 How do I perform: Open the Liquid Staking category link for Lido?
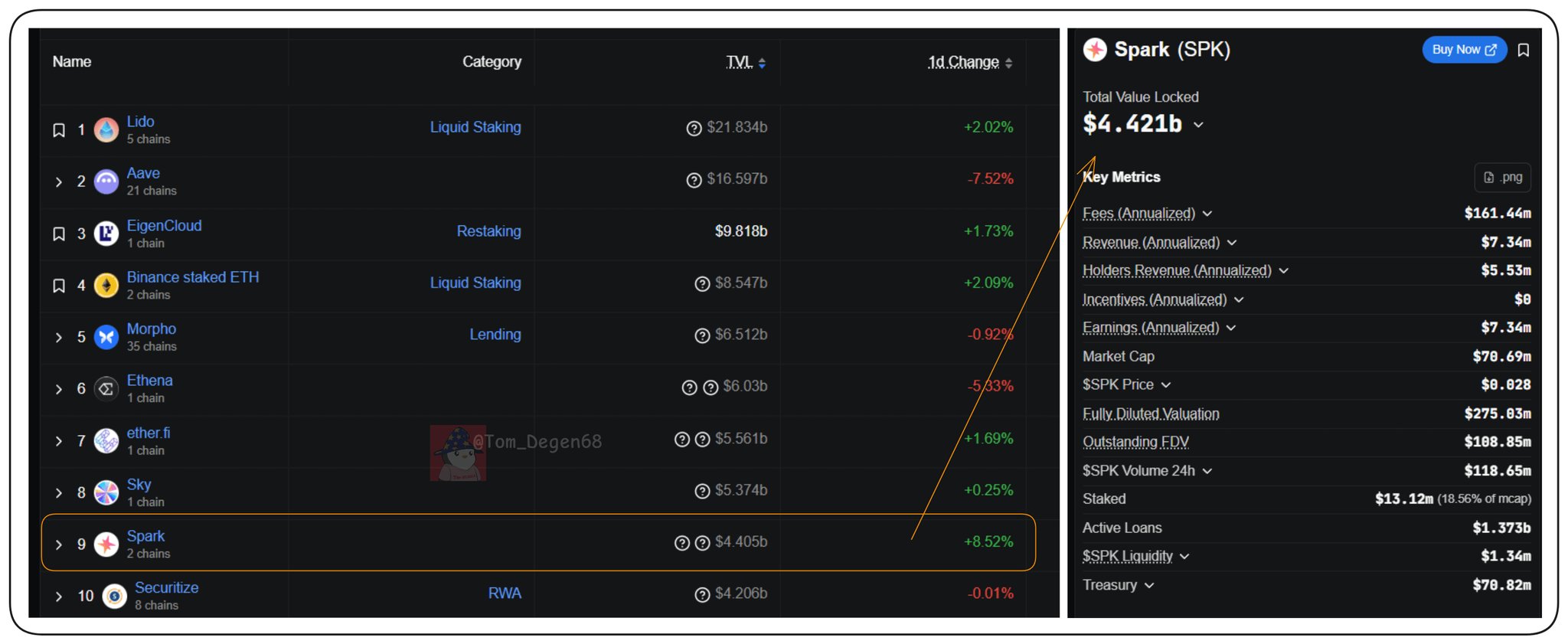(x=475, y=127)
